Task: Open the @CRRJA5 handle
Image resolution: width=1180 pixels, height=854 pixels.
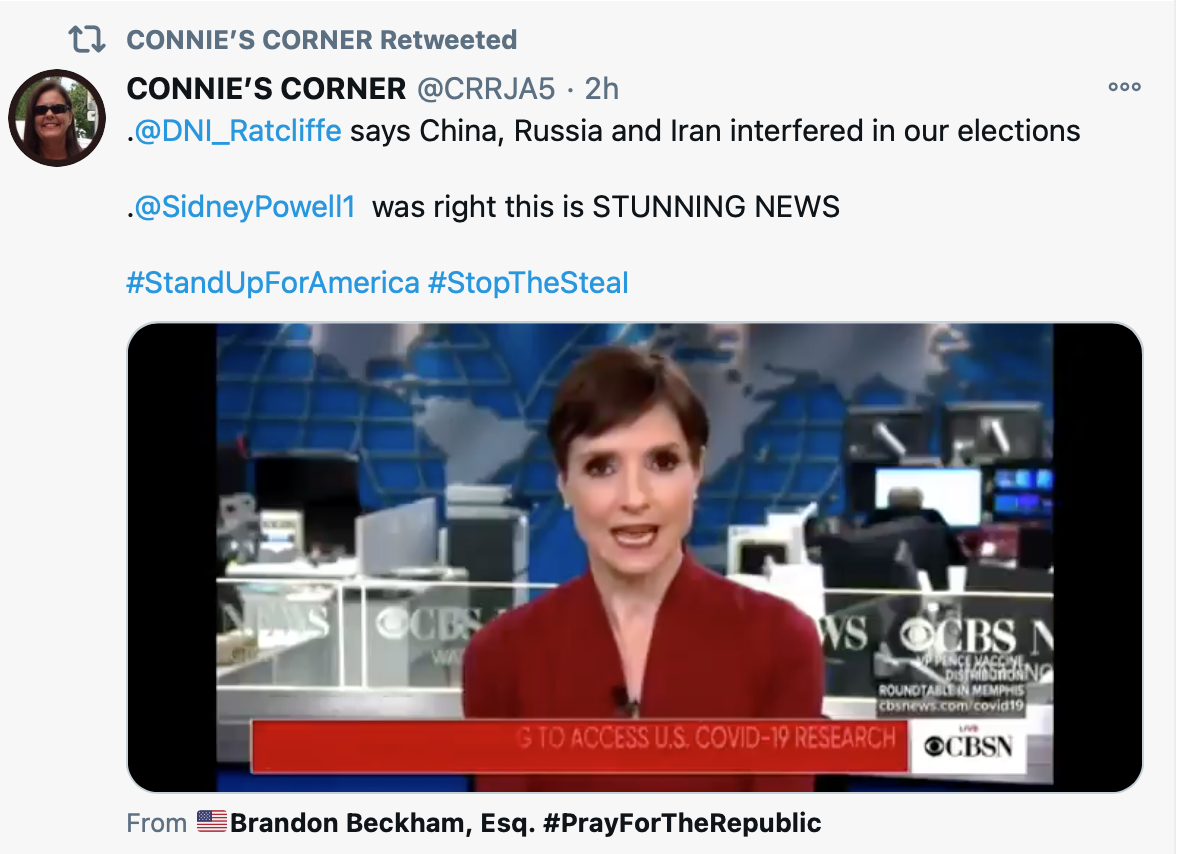Action: click(485, 89)
